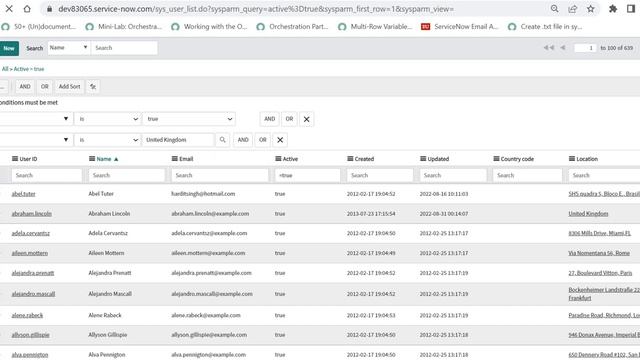
Task: Open Abraham Lincoln's United Kingdom location link
Action: point(588,213)
